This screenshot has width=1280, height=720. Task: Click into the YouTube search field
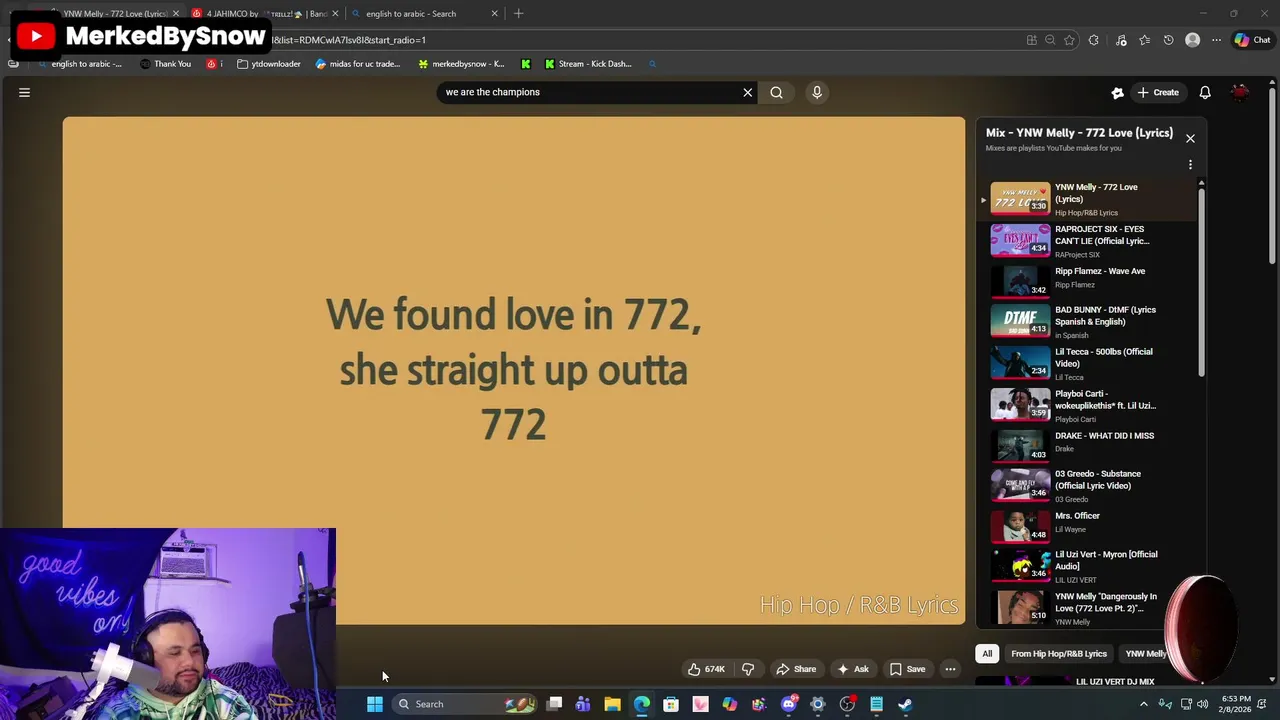coord(590,92)
